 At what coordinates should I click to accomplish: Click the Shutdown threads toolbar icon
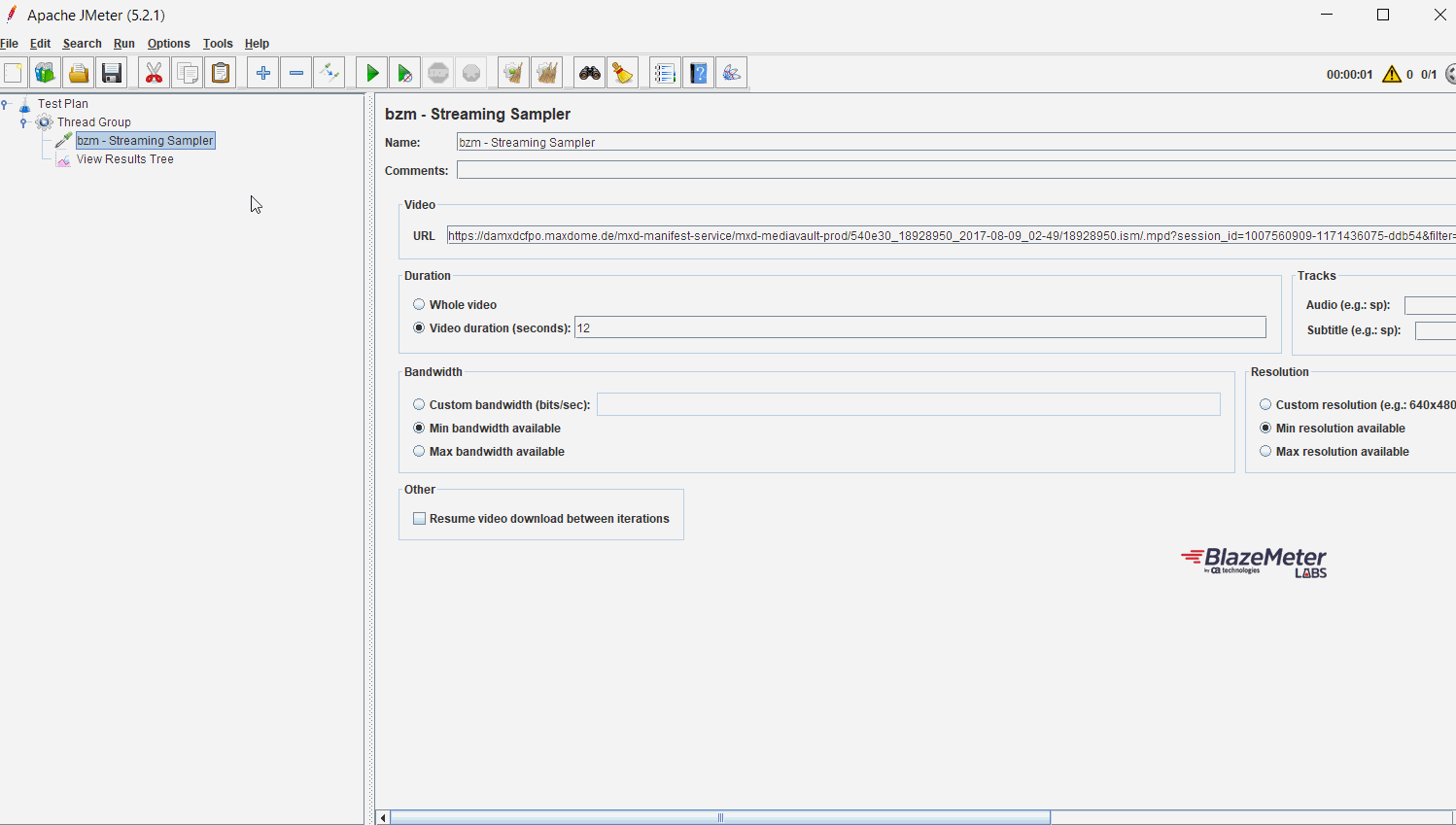tap(471, 73)
